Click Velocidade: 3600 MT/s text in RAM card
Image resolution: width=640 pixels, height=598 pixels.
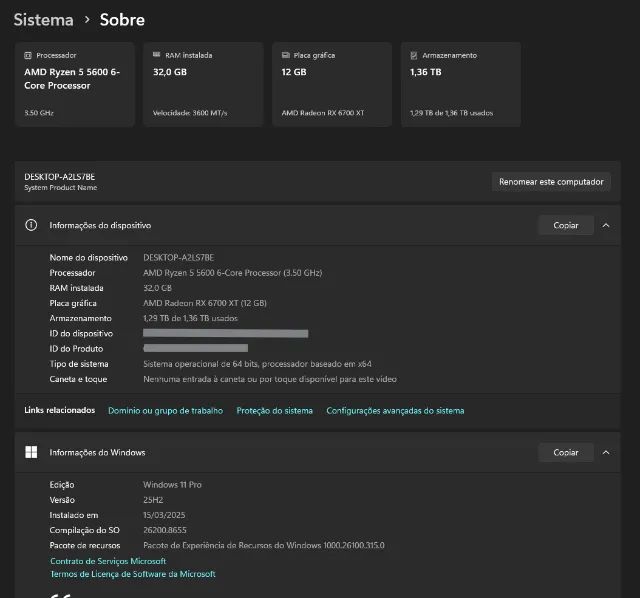190,113
